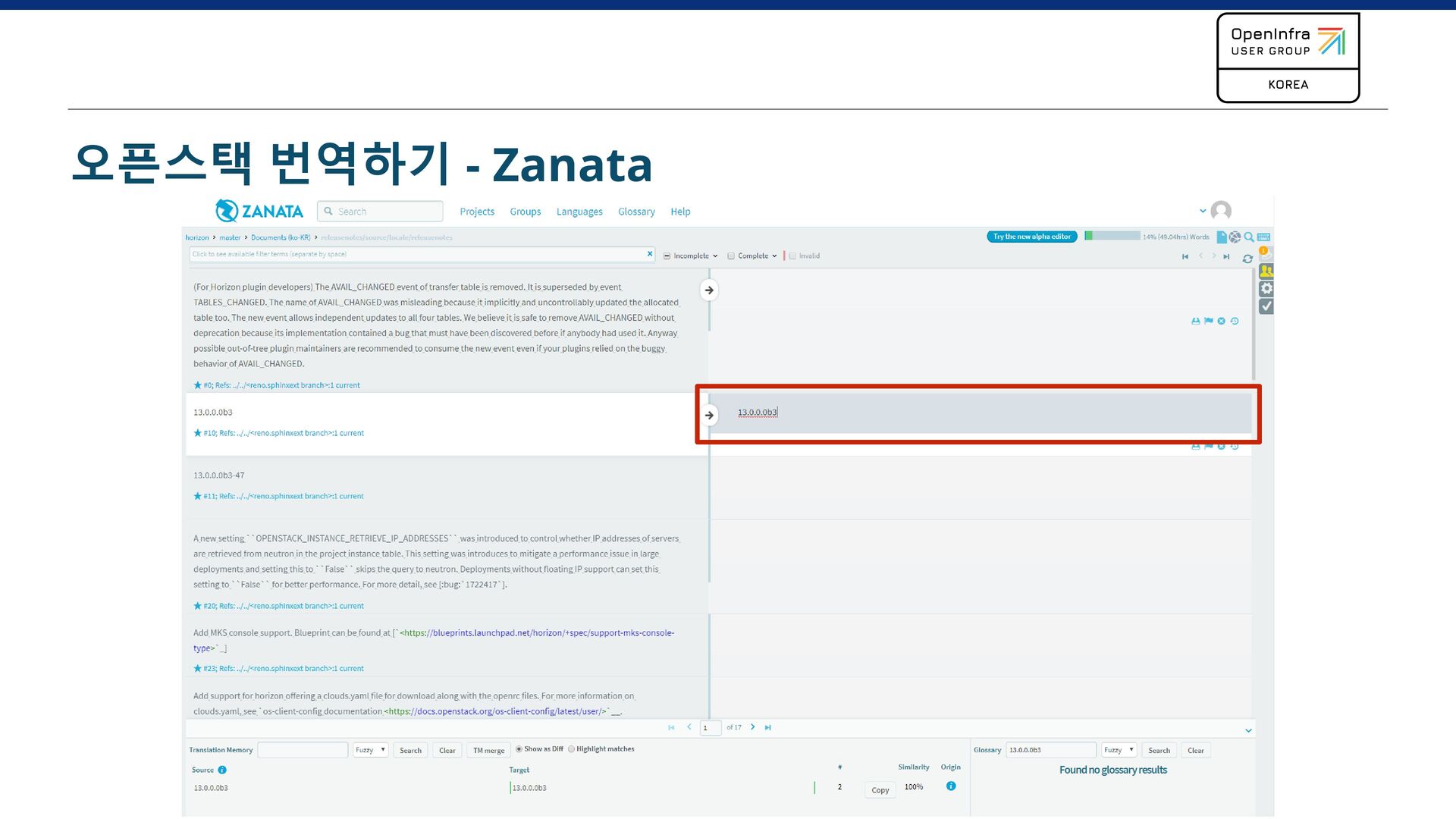
Task: Click the Documents (ko-KR) breadcrumb
Action: click(x=281, y=237)
